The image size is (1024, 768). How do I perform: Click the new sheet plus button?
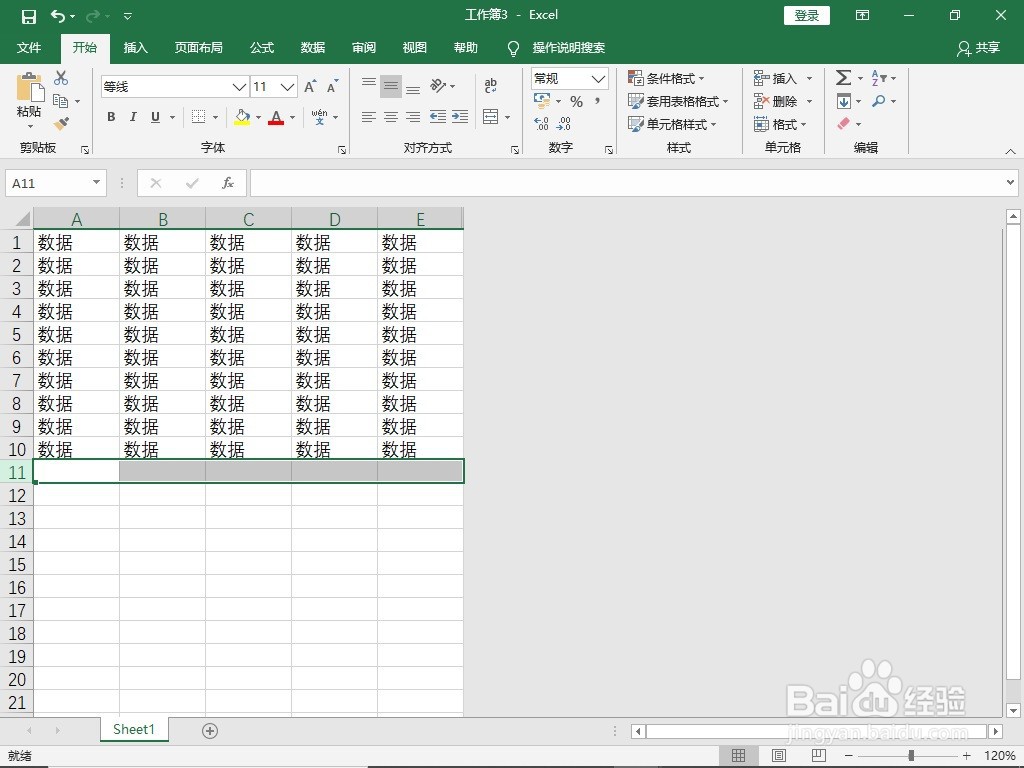pos(210,731)
